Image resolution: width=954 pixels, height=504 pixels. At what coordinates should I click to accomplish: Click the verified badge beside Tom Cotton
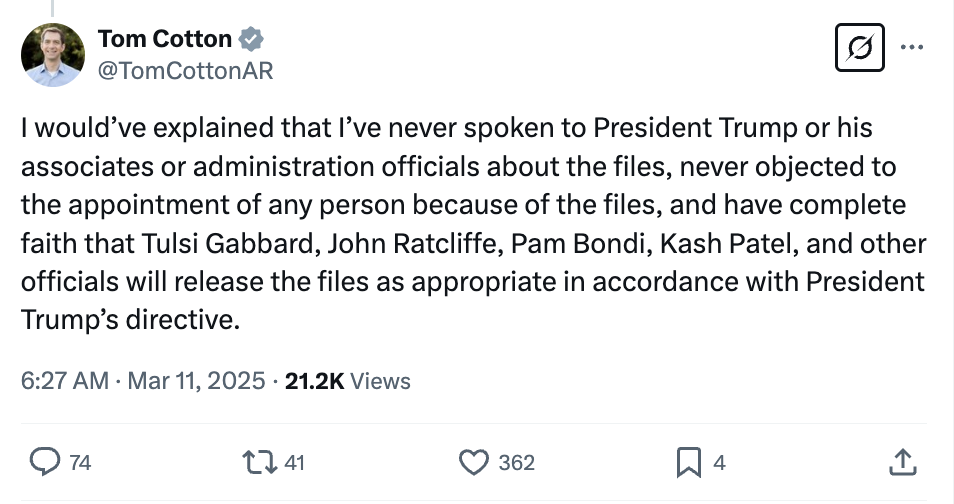coord(253,40)
